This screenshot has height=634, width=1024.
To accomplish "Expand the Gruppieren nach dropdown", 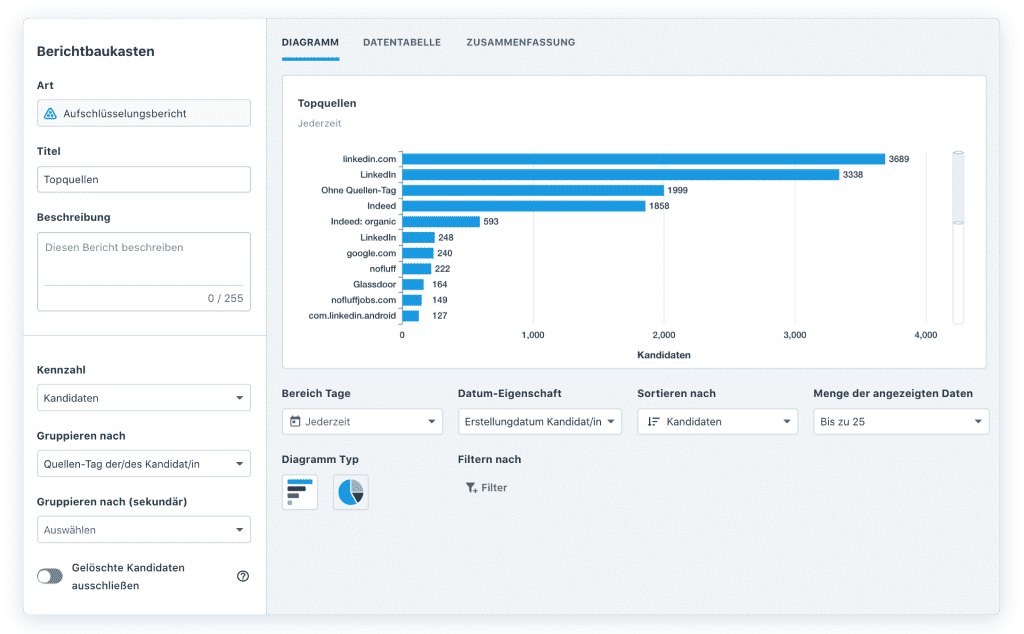I will pos(143,464).
